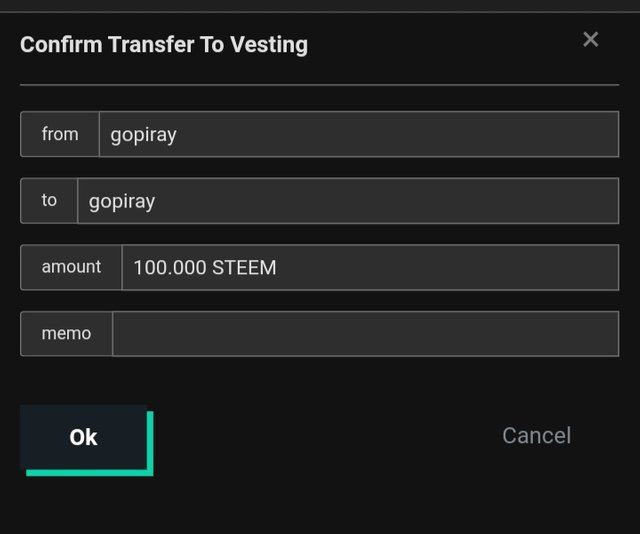The image size is (640, 534).
Task: Click empty space between Ok and Cancel
Action: click(x=320, y=436)
